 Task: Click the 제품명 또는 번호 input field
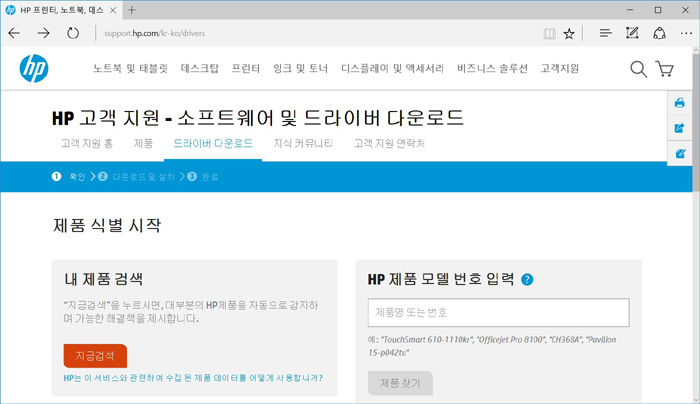click(x=499, y=312)
